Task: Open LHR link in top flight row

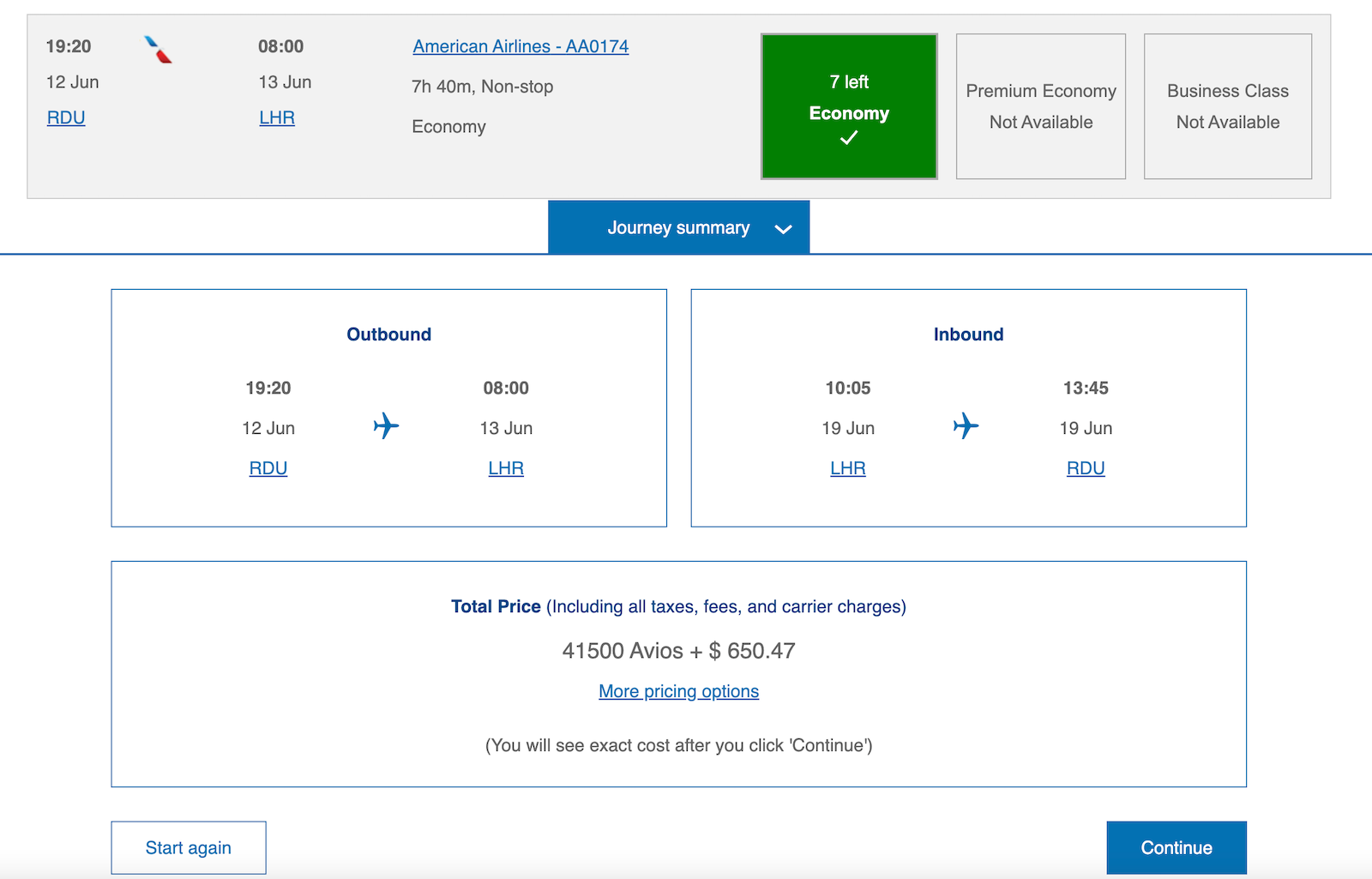Action: pos(277,117)
